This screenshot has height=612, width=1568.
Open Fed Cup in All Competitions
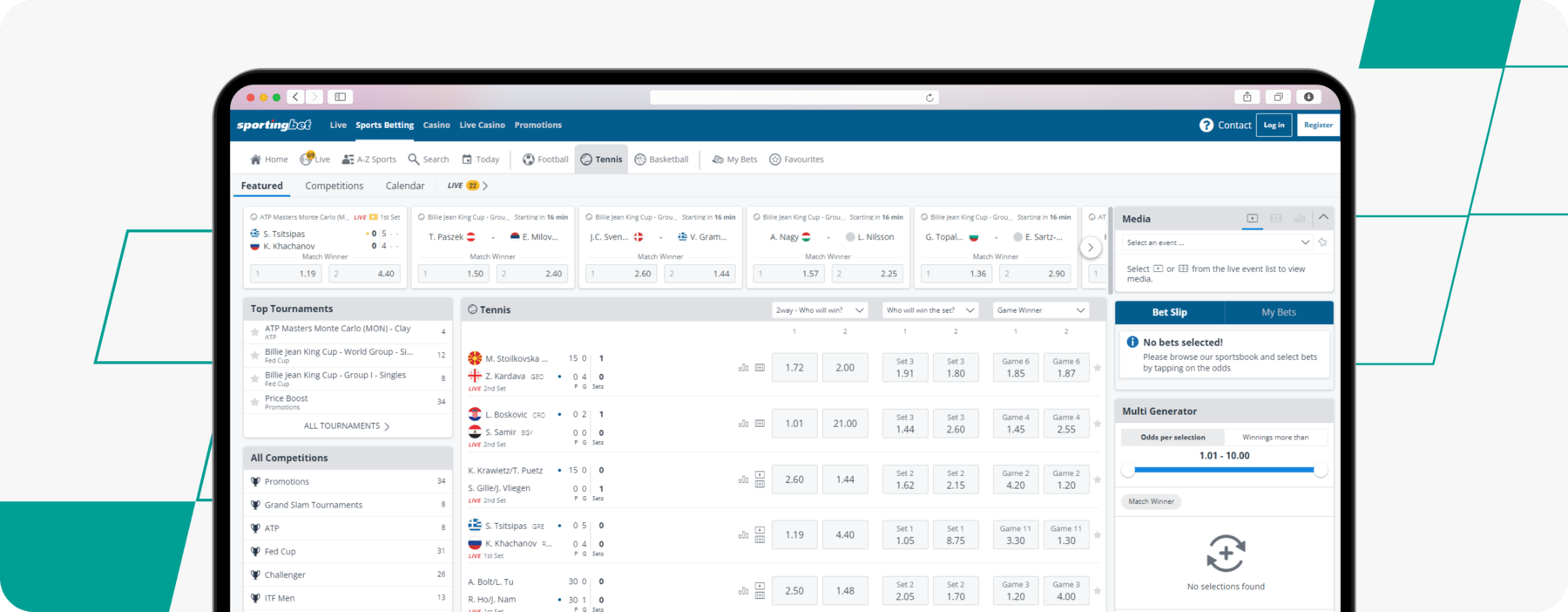(x=348, y=552)
